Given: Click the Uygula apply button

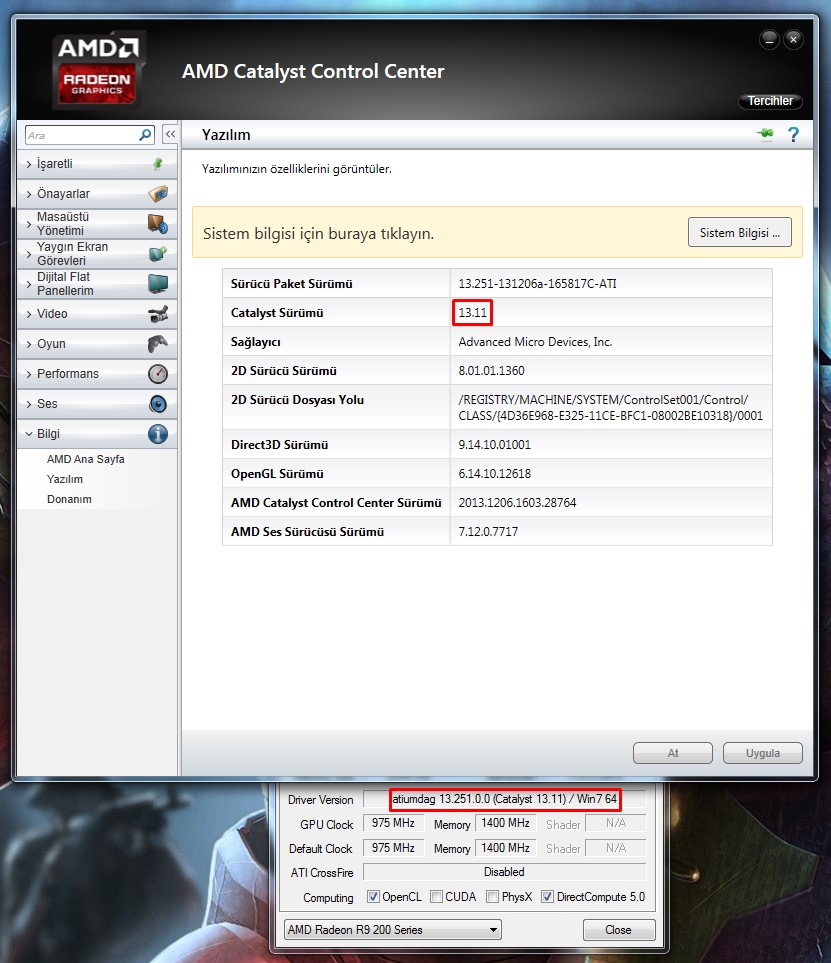Looking at the screenshot, I should tap(763, 753).
